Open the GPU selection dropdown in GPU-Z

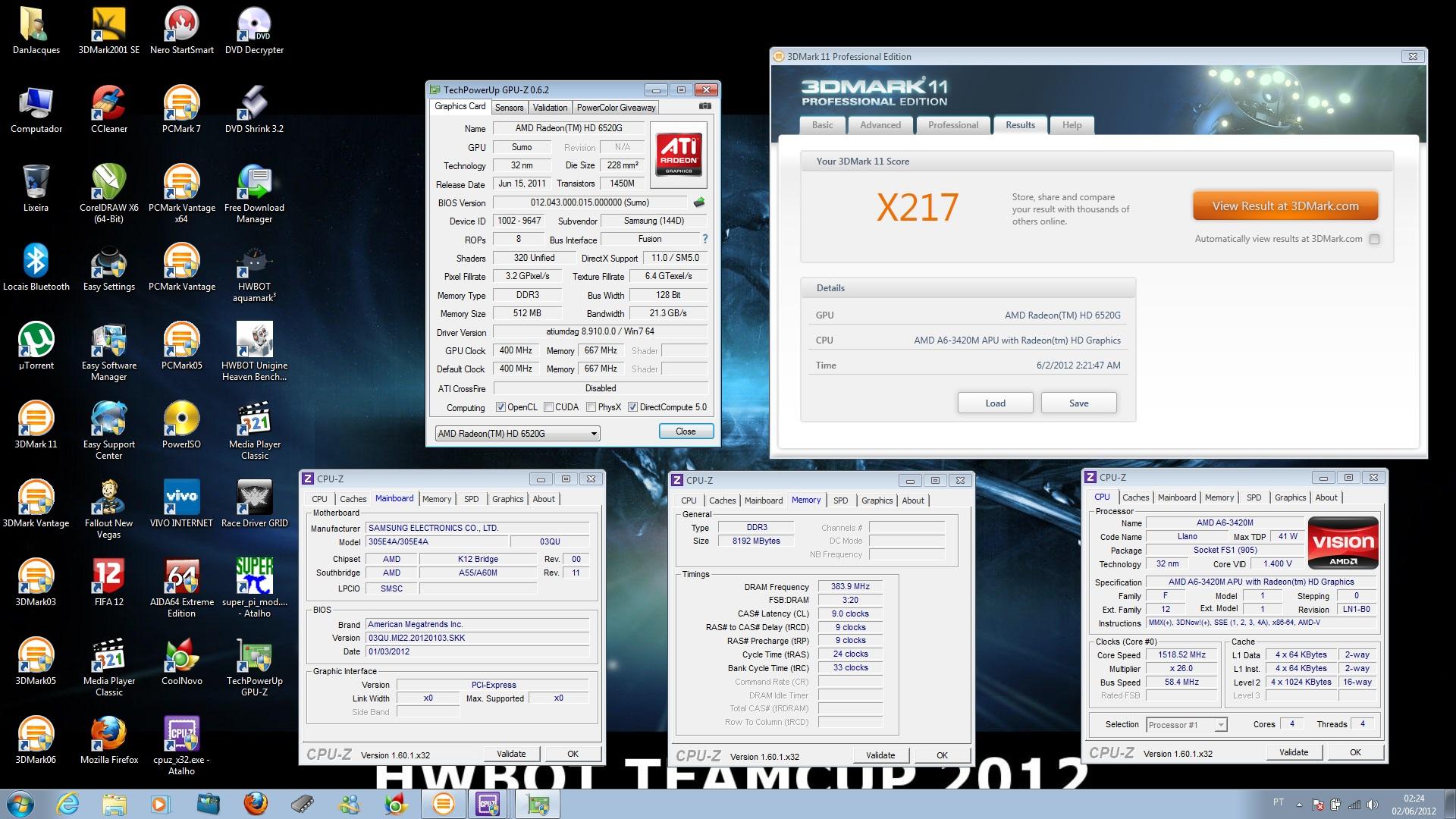pyautogui.click(x=517, y=433)
